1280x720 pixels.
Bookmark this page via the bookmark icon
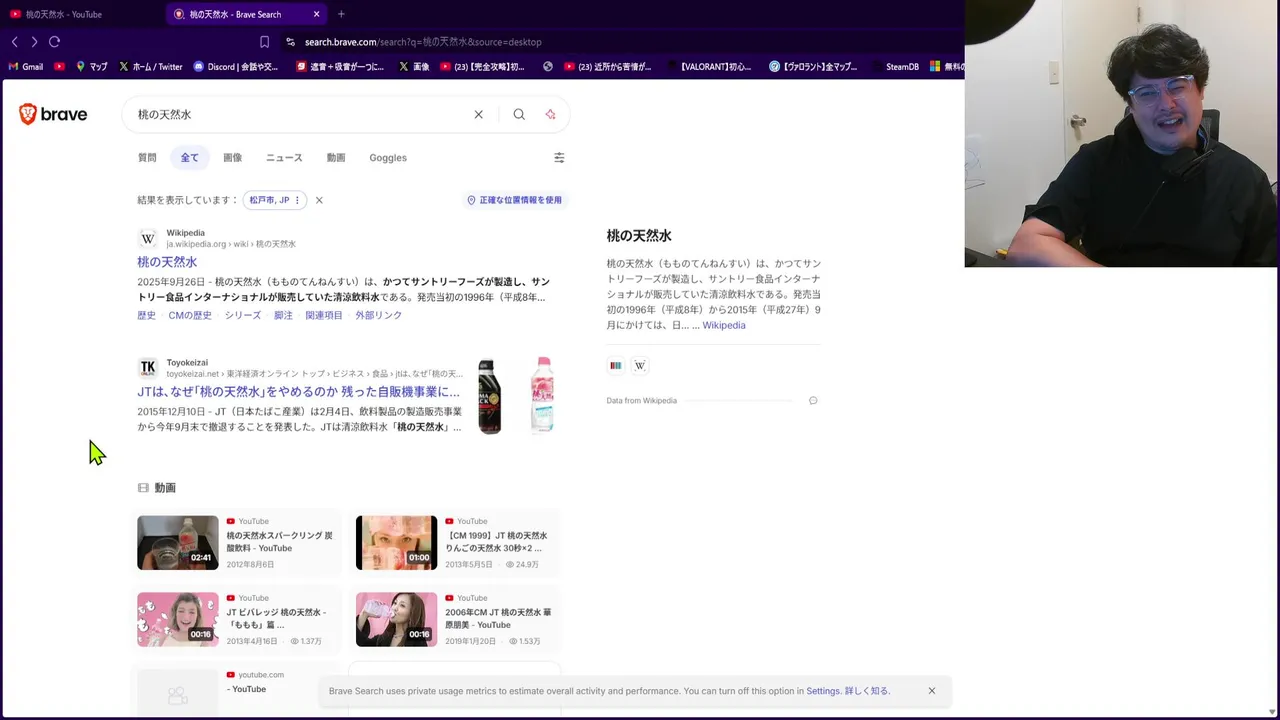coord(264,42)
